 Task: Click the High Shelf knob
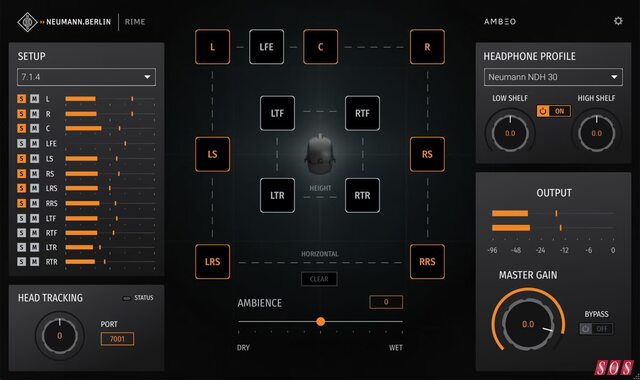point(596,133)
